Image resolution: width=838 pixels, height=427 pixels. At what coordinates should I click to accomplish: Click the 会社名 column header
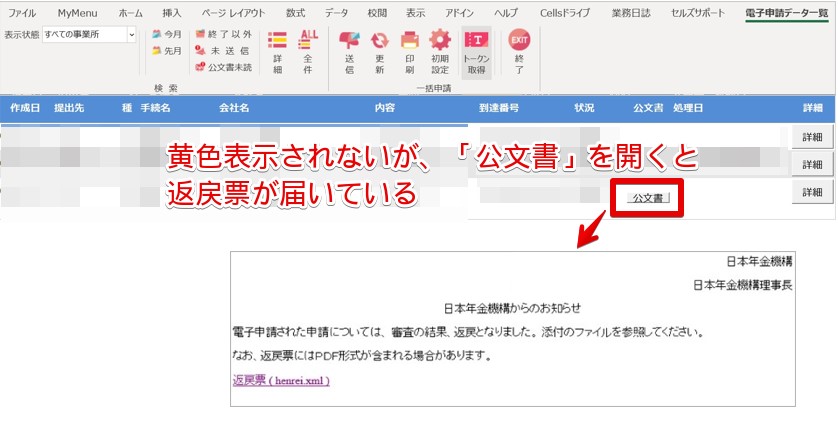tap(234, 108)
